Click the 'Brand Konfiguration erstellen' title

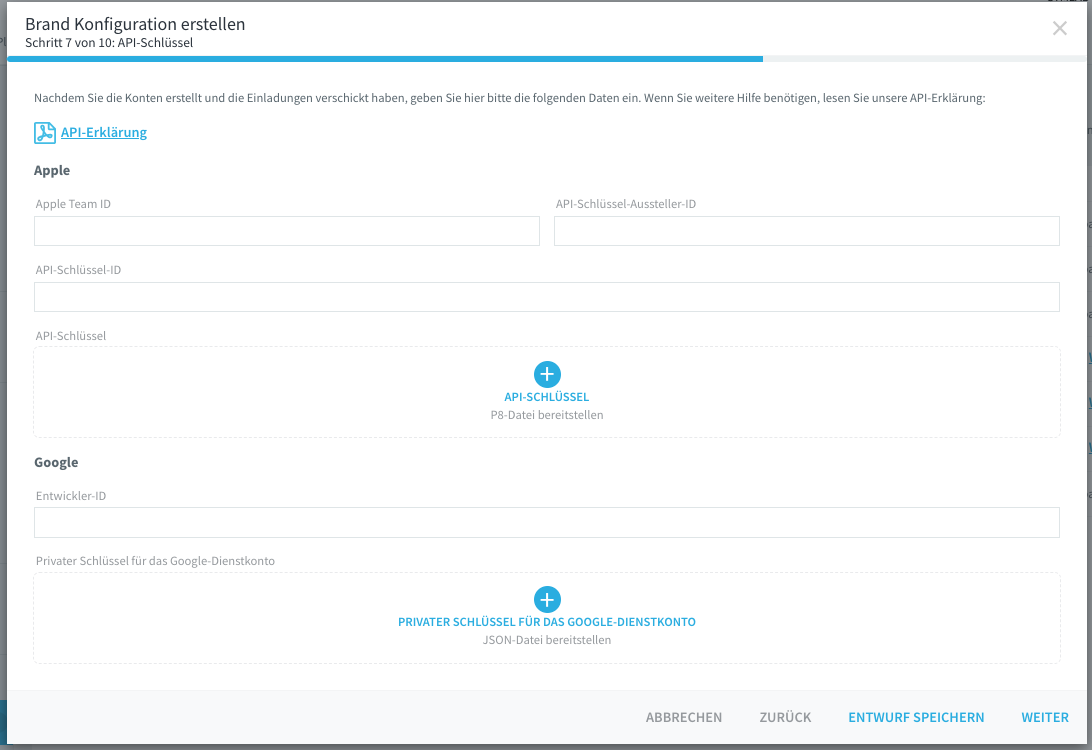tap(135, 24)
